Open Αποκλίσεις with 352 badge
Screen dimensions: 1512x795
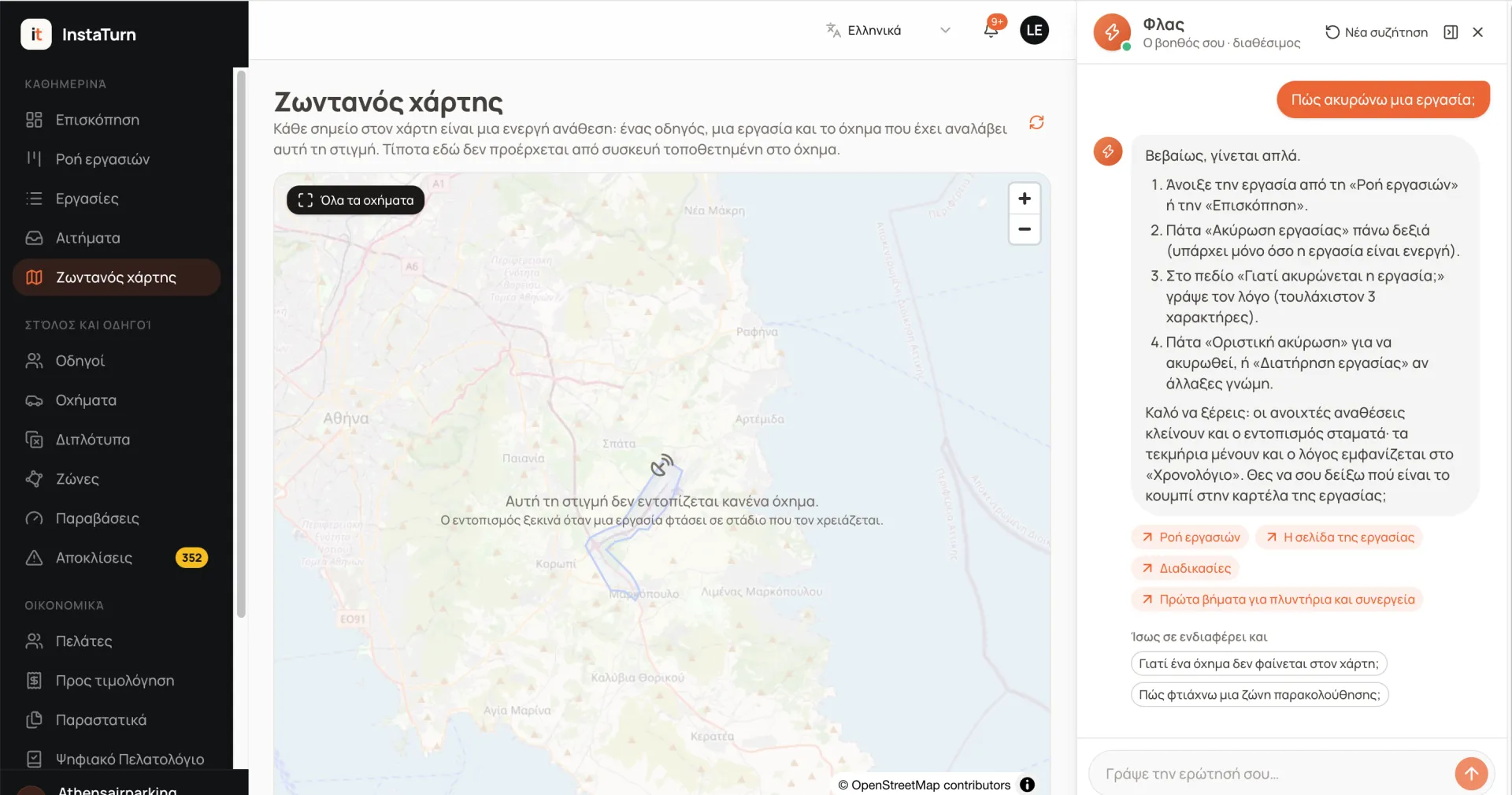[117, 558]
